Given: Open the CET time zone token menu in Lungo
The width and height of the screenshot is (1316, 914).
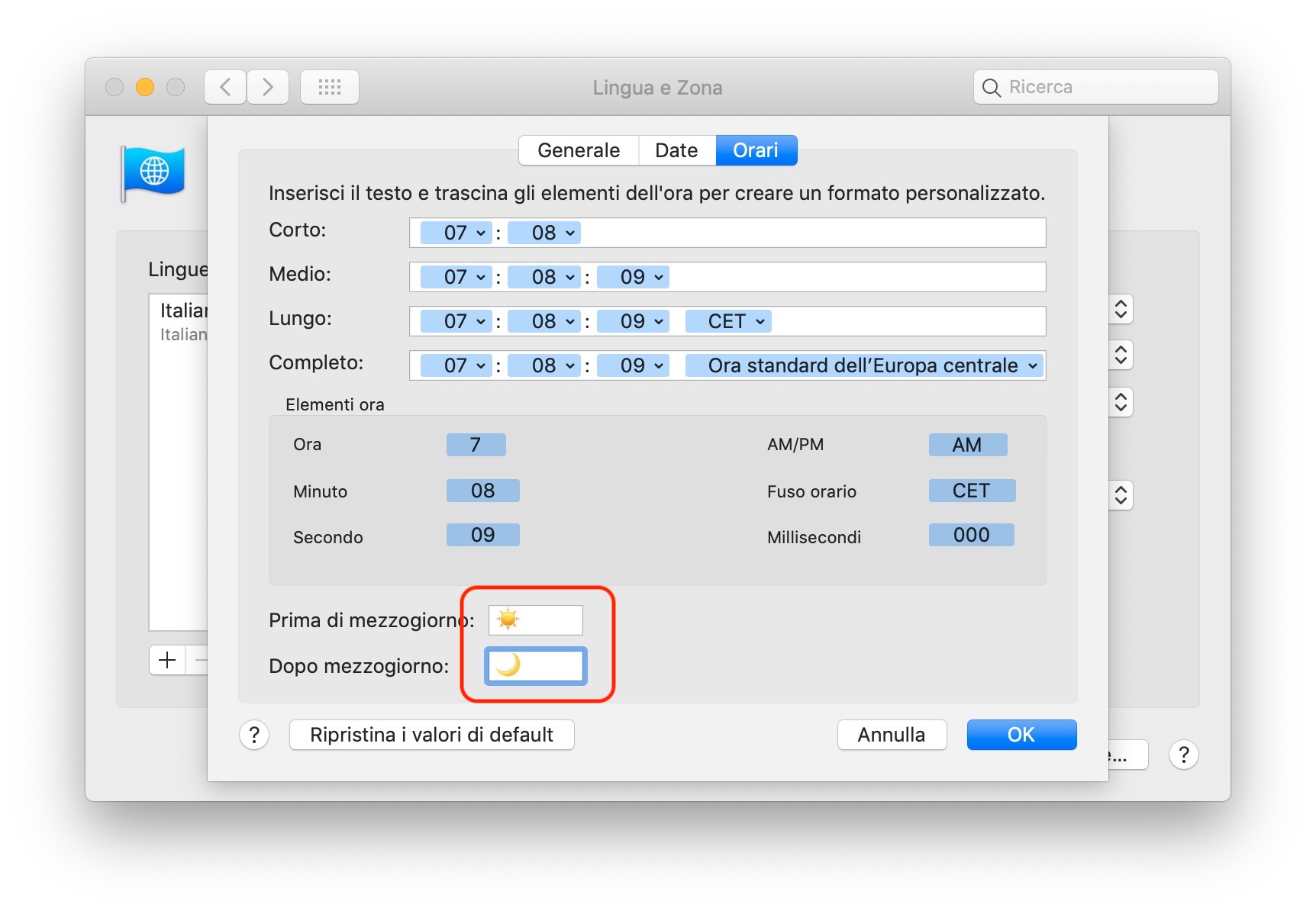Looking at the screenshot, I should pyautogui.click(x=728, y=321).
